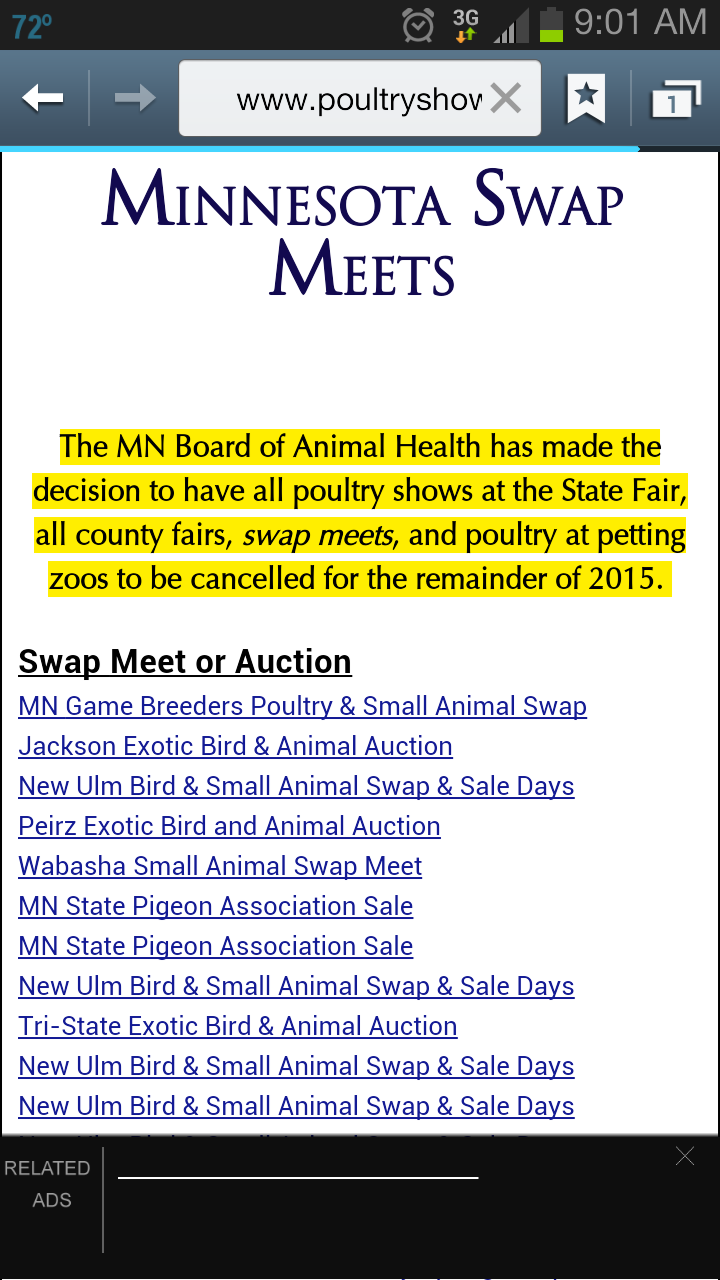720x1280 pixels.
Task: Tap the Related Ads label
Action: (x=47, y=1184)
